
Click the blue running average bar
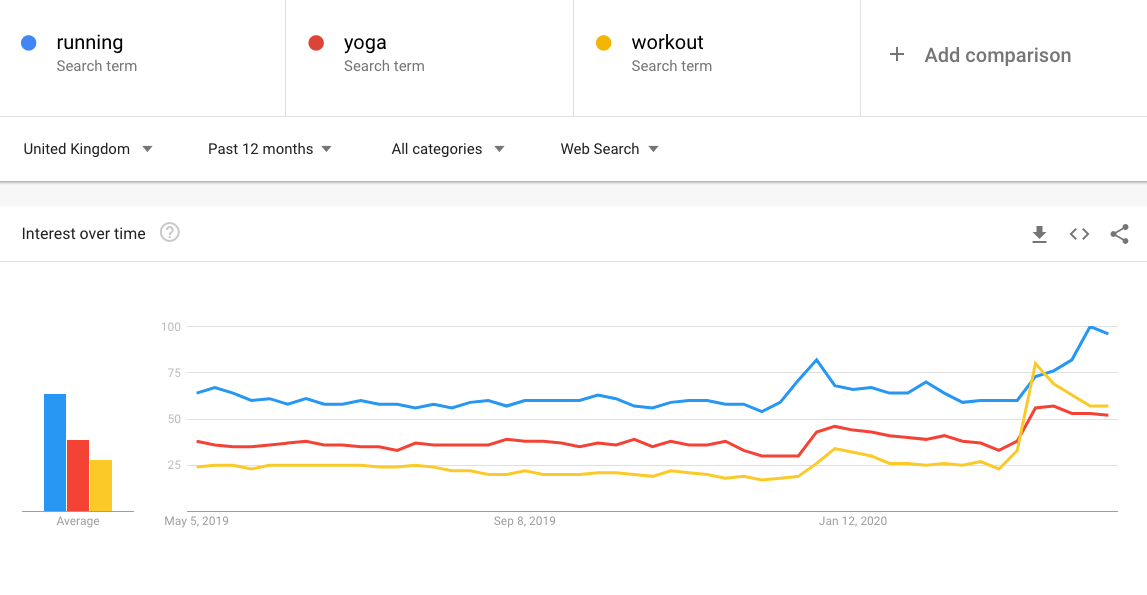[x=55, y=453]
